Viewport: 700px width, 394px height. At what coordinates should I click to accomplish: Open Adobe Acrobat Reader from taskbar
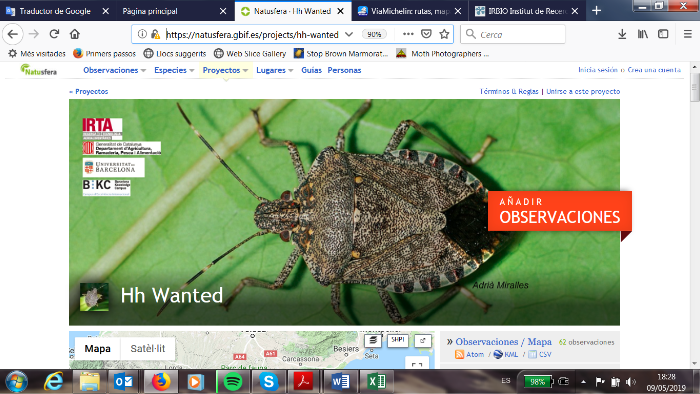point(304,382)
